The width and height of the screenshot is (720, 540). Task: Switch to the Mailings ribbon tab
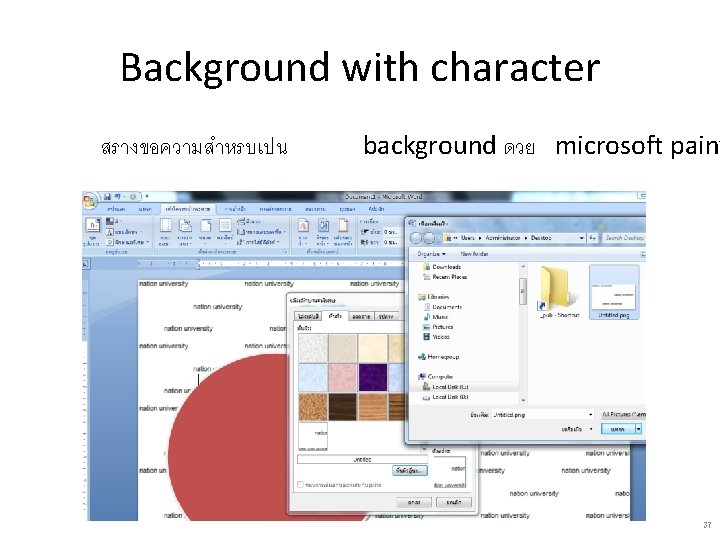[275, 209]
